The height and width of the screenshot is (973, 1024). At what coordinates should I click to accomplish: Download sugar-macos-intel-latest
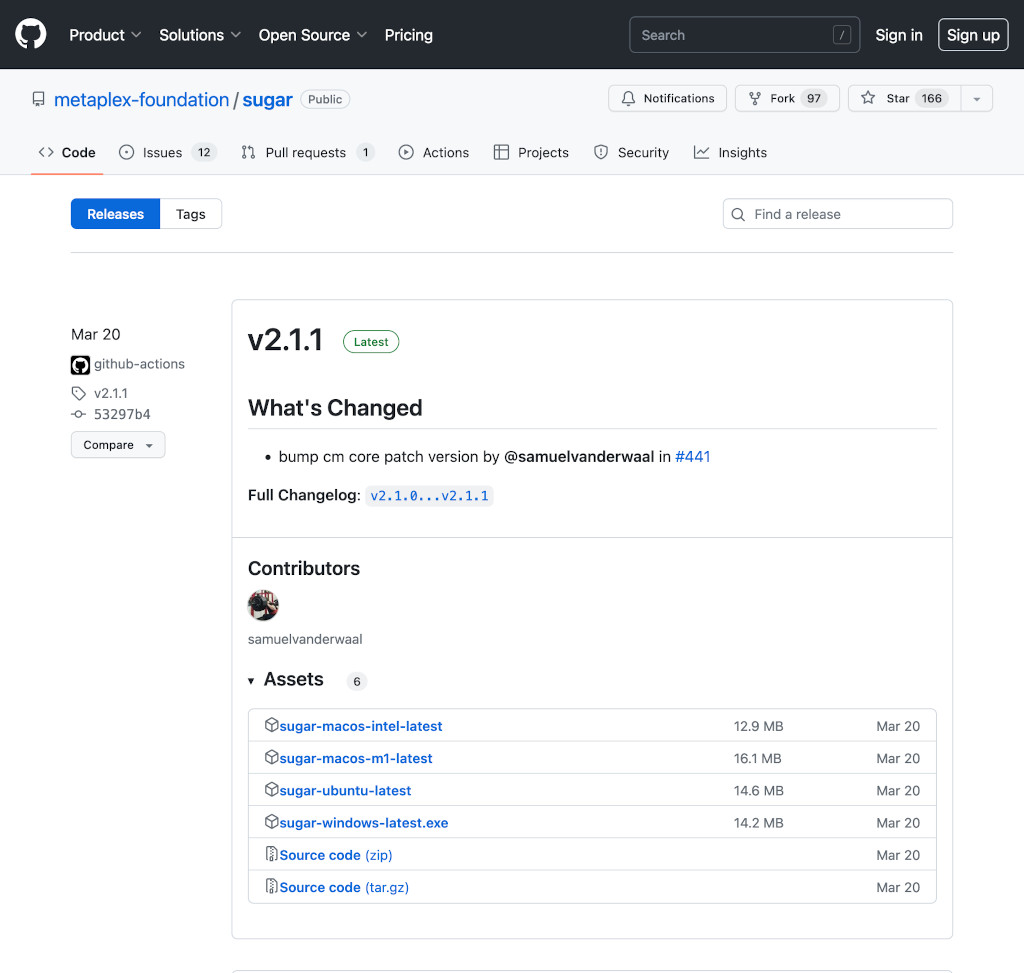pos(360,726)
